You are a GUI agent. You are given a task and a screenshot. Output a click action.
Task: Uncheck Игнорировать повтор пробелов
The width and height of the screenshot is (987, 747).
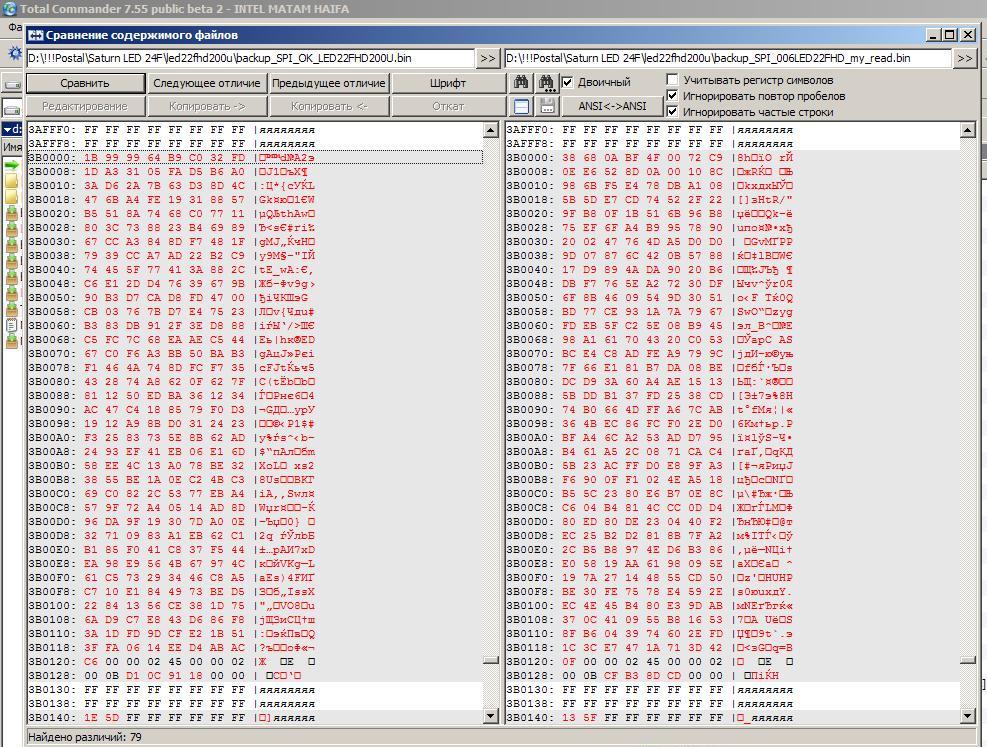pyautogui.click(x=673, y=96)
